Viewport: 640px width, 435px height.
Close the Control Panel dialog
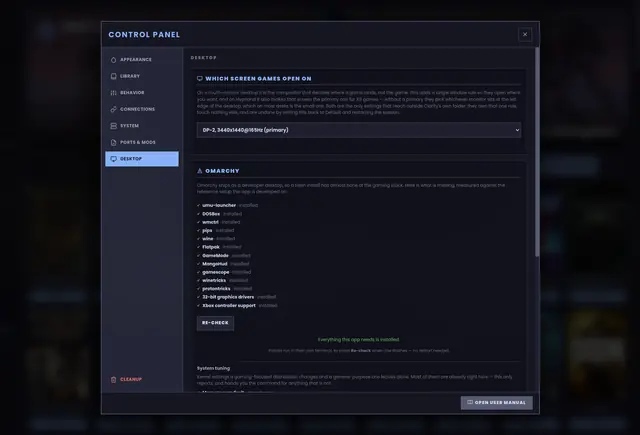coord(525,34)
